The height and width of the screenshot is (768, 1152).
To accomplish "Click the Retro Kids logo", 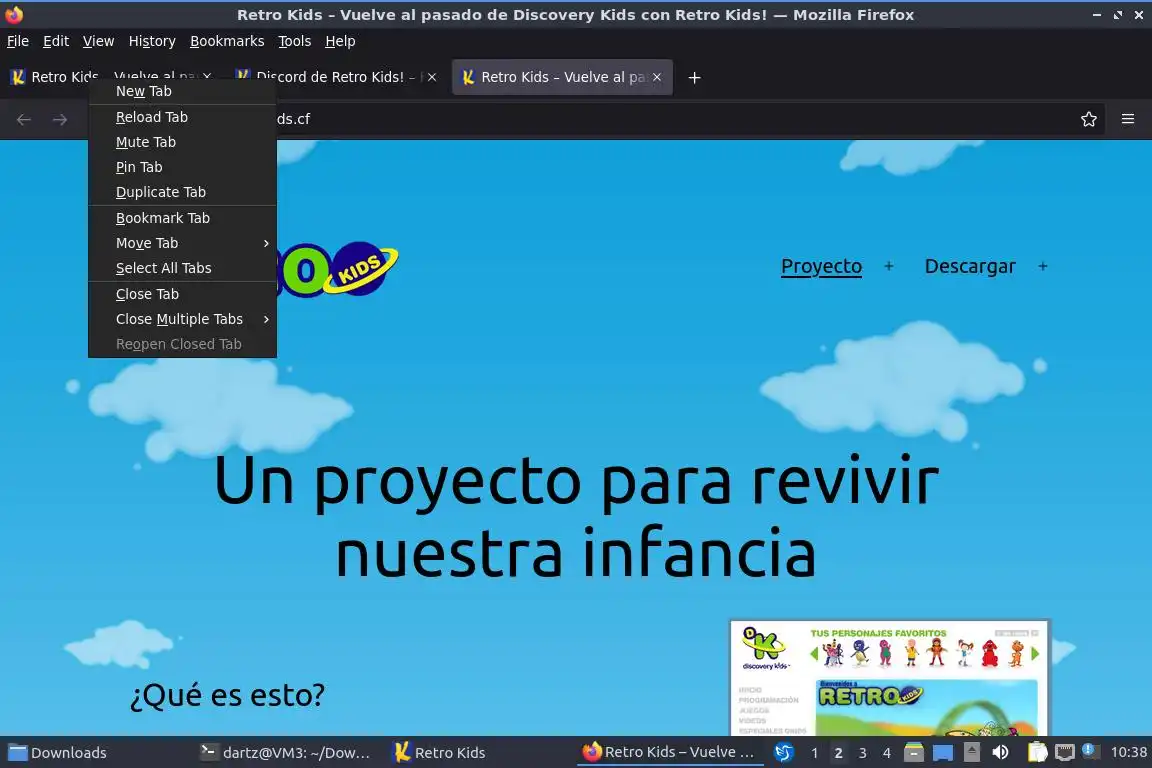I will point(338,269).
